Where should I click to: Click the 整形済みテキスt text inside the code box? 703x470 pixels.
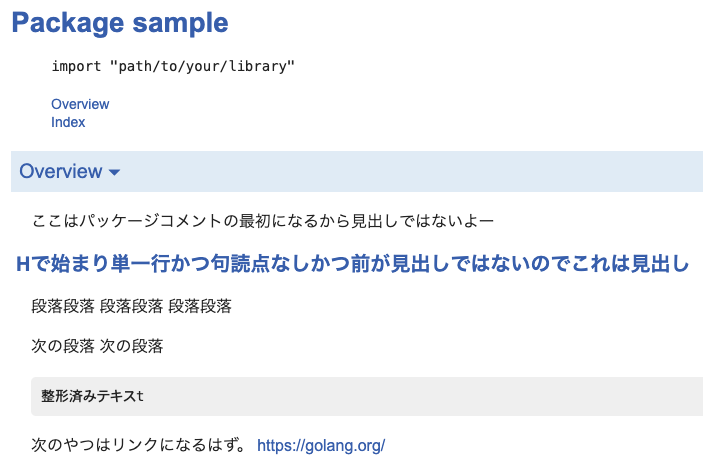tap(92, 396)
